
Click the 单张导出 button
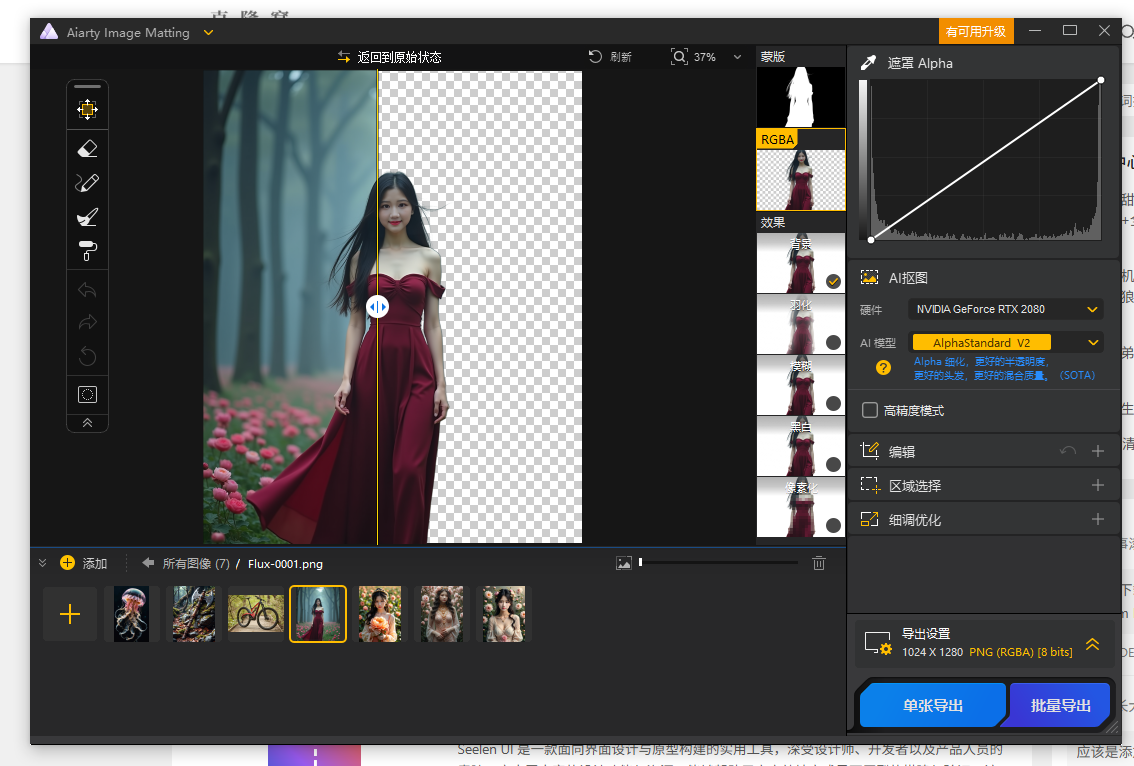click(932, 705)
